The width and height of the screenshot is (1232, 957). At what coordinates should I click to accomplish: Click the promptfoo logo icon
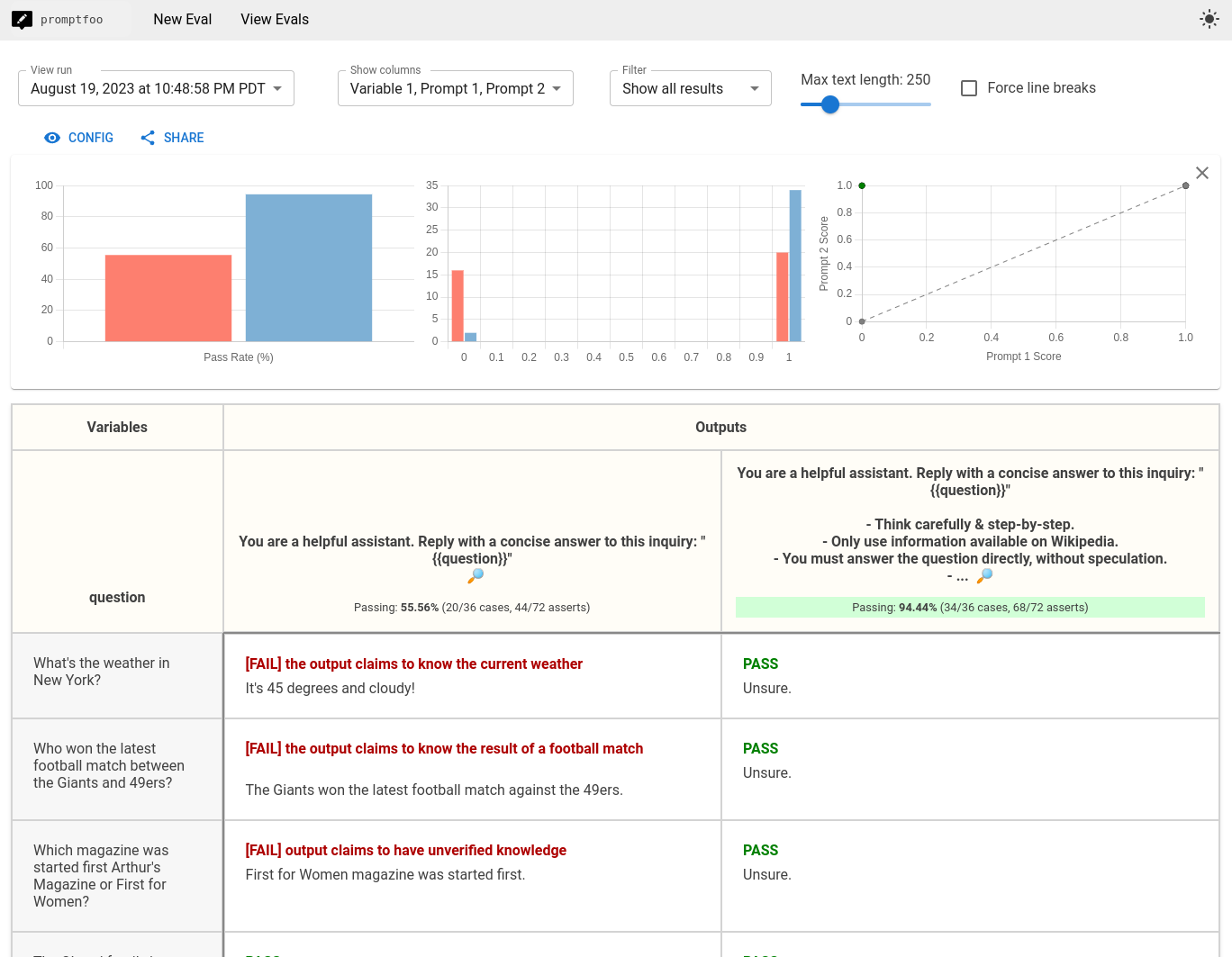coord(23,20)
